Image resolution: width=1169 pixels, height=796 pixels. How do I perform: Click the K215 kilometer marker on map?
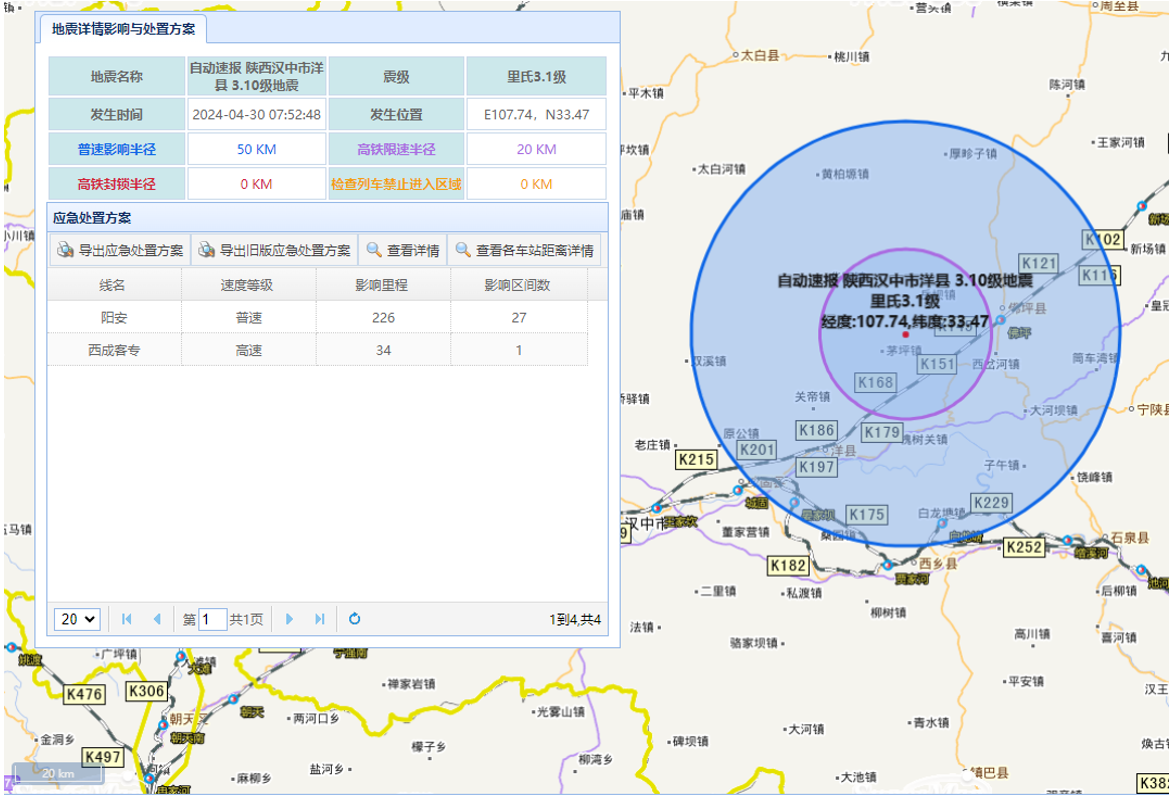[x=696, y=459]
